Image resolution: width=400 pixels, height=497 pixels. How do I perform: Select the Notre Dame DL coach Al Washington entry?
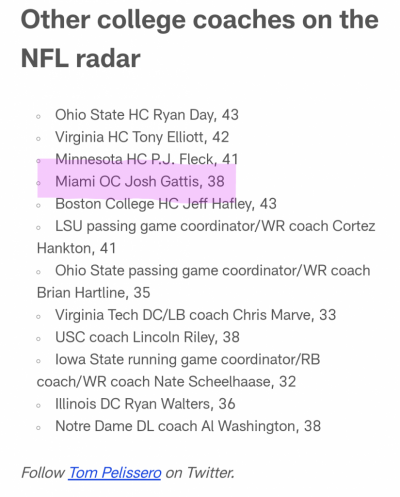[x=188, y=426]
